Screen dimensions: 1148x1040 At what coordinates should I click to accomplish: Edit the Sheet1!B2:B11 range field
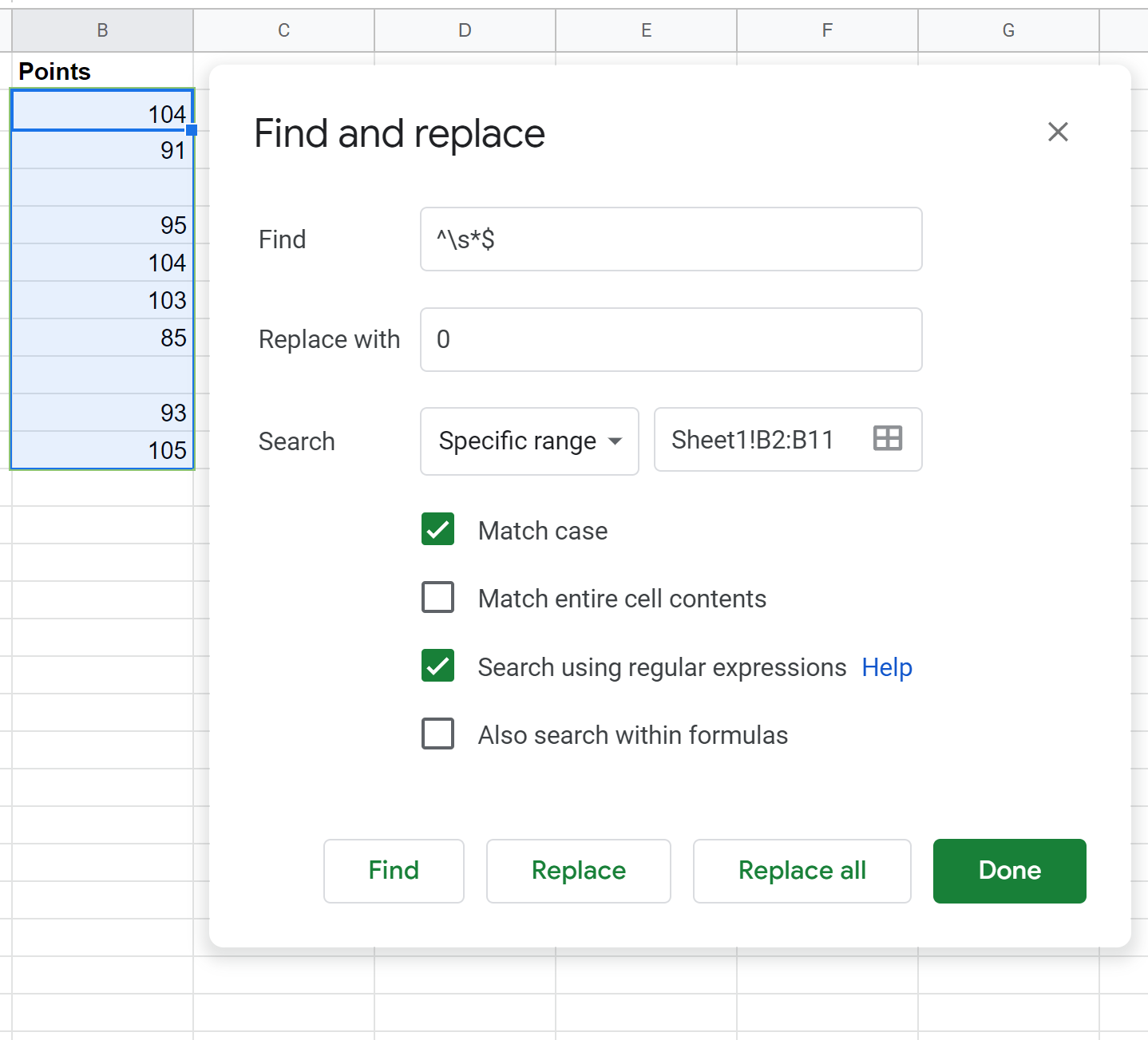(x=753, y=439)
